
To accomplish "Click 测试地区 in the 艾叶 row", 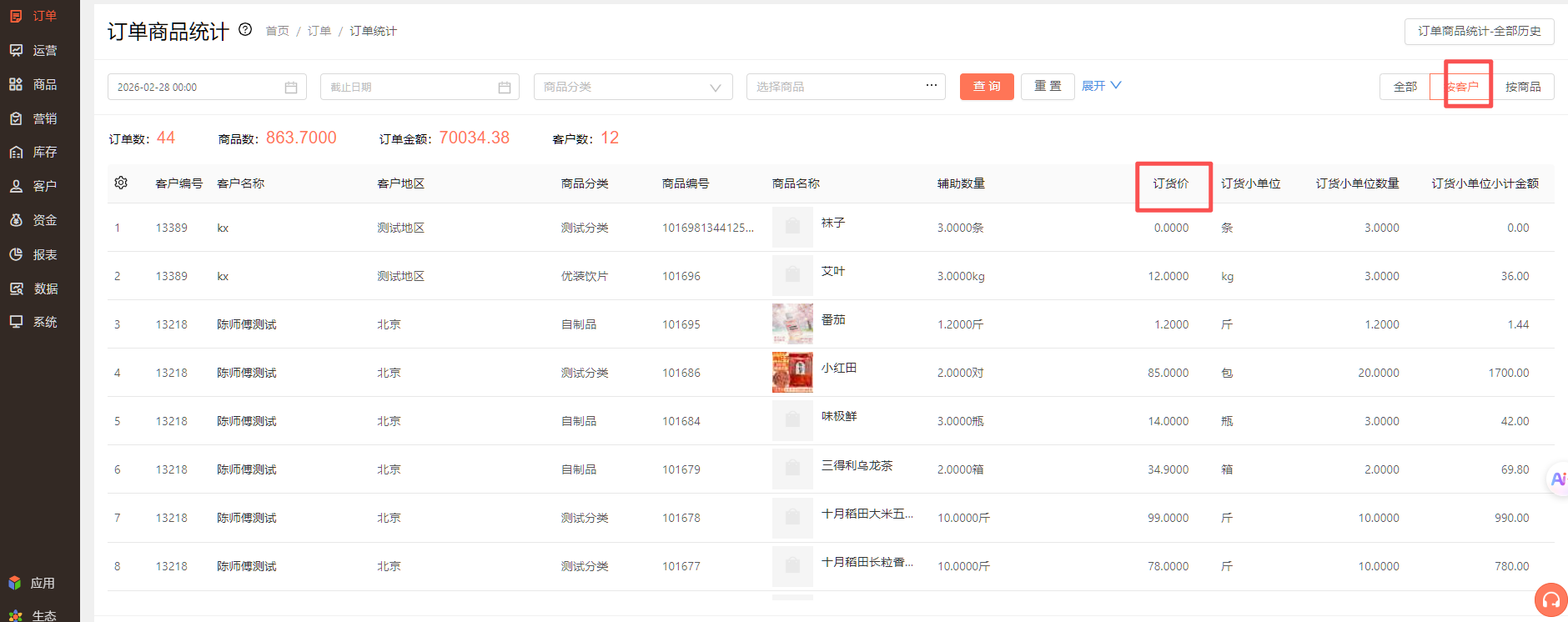I will pos(400,276).
